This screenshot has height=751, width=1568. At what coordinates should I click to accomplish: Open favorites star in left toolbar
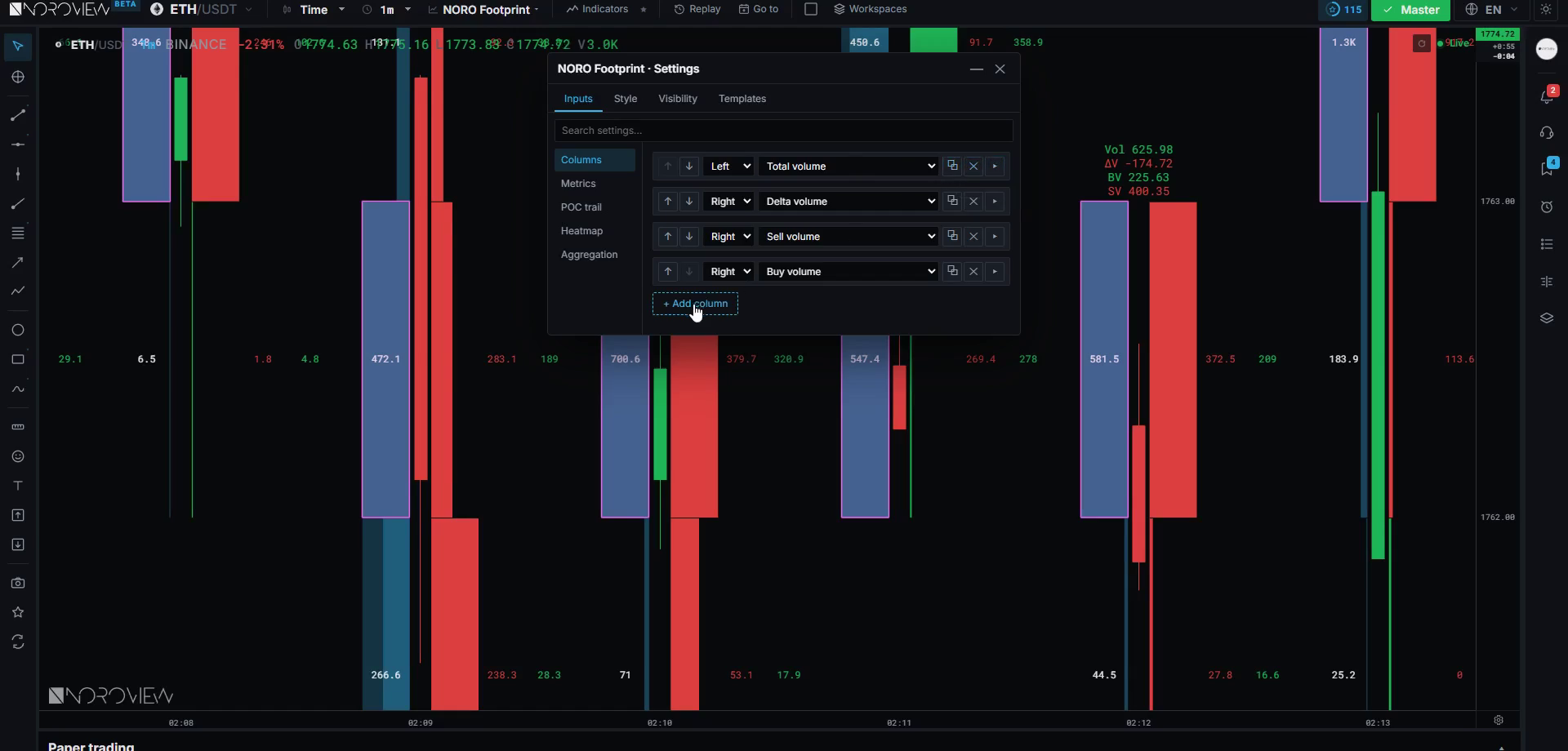(18, 612)
